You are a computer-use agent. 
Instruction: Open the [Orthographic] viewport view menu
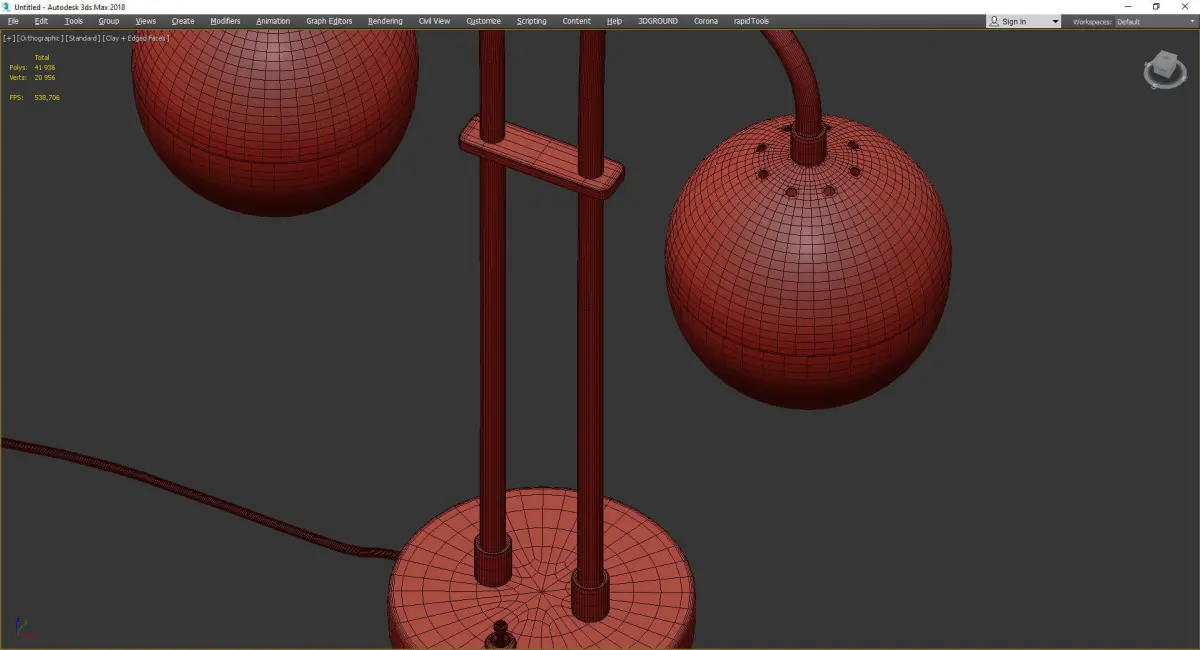[x=38, y=38]
